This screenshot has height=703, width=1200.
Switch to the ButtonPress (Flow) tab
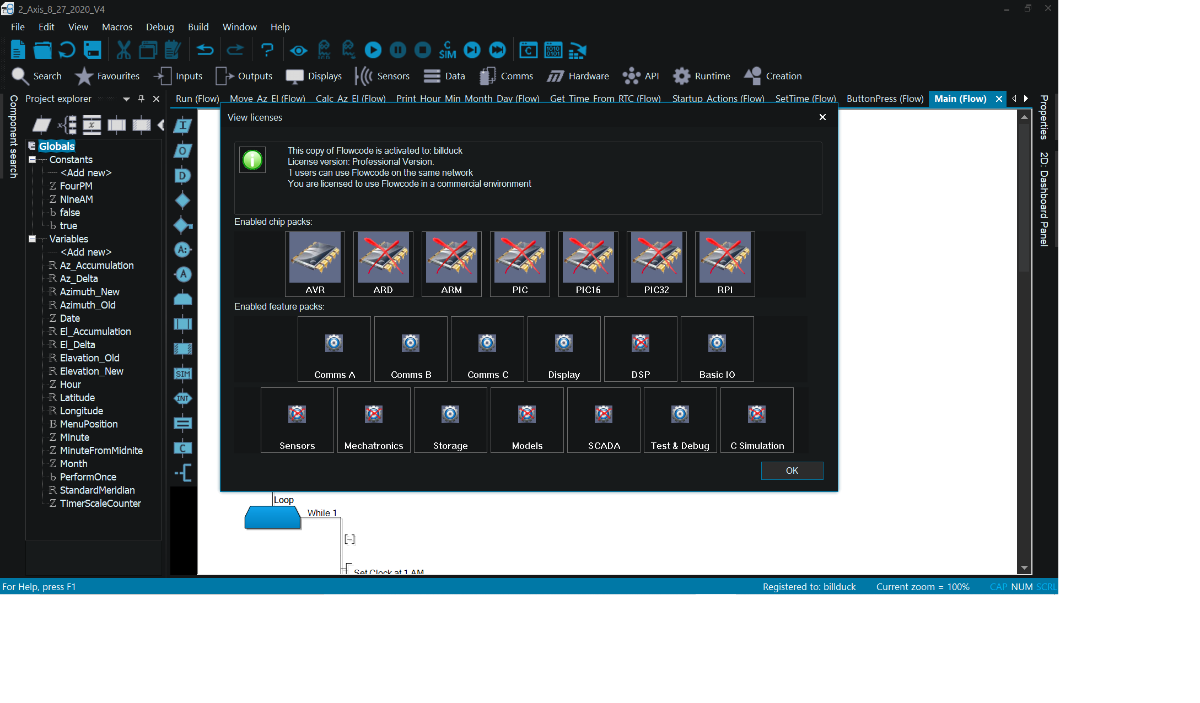click(x=885, y=99)
